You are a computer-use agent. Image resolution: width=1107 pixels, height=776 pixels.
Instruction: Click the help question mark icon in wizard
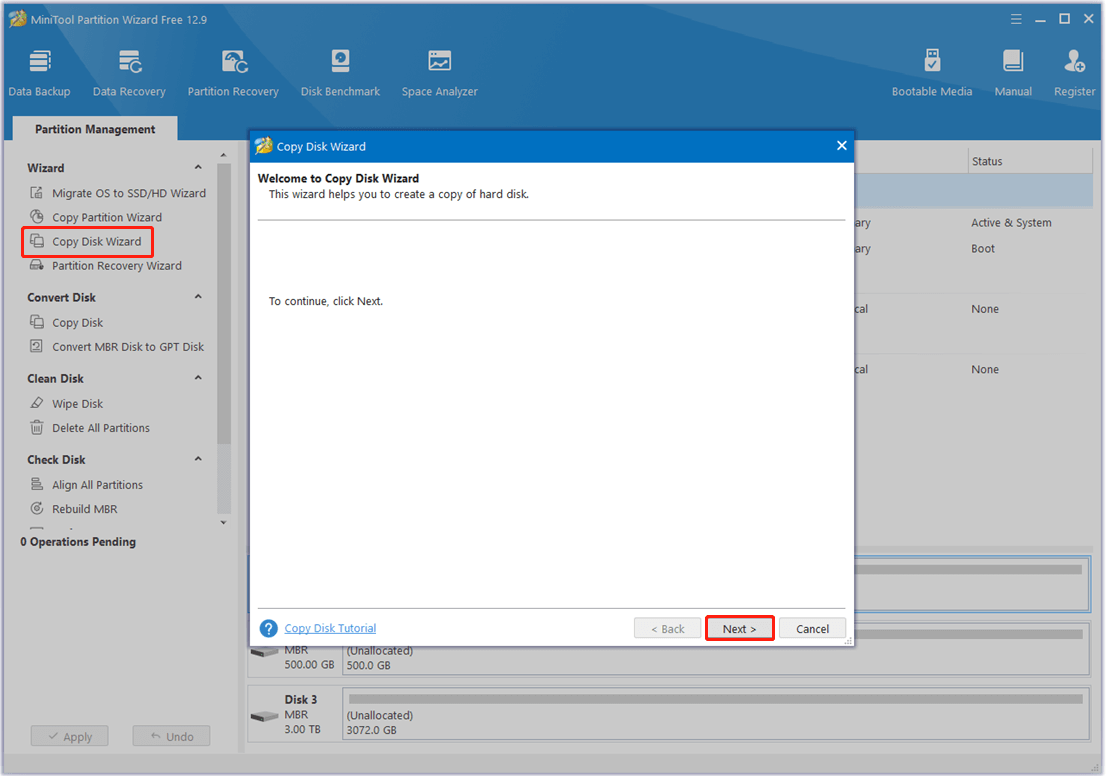pyautogui.click(x=268, y=628)
